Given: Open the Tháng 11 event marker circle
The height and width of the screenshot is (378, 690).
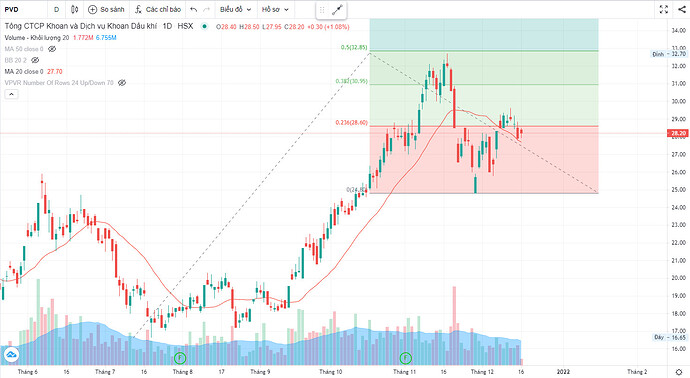Looking at the screenshot, I should coord(405,358).
